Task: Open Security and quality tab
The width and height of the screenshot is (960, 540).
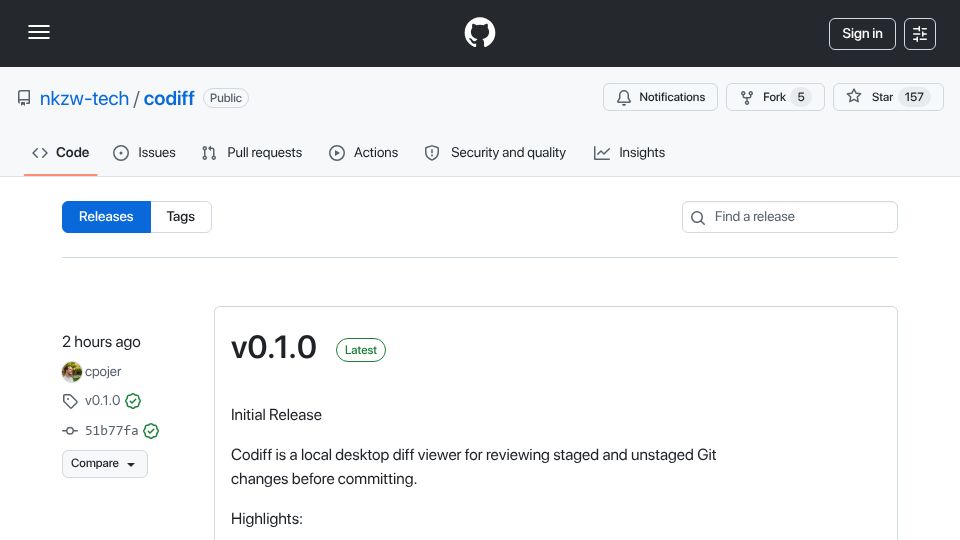Action: tap(495, 152)
